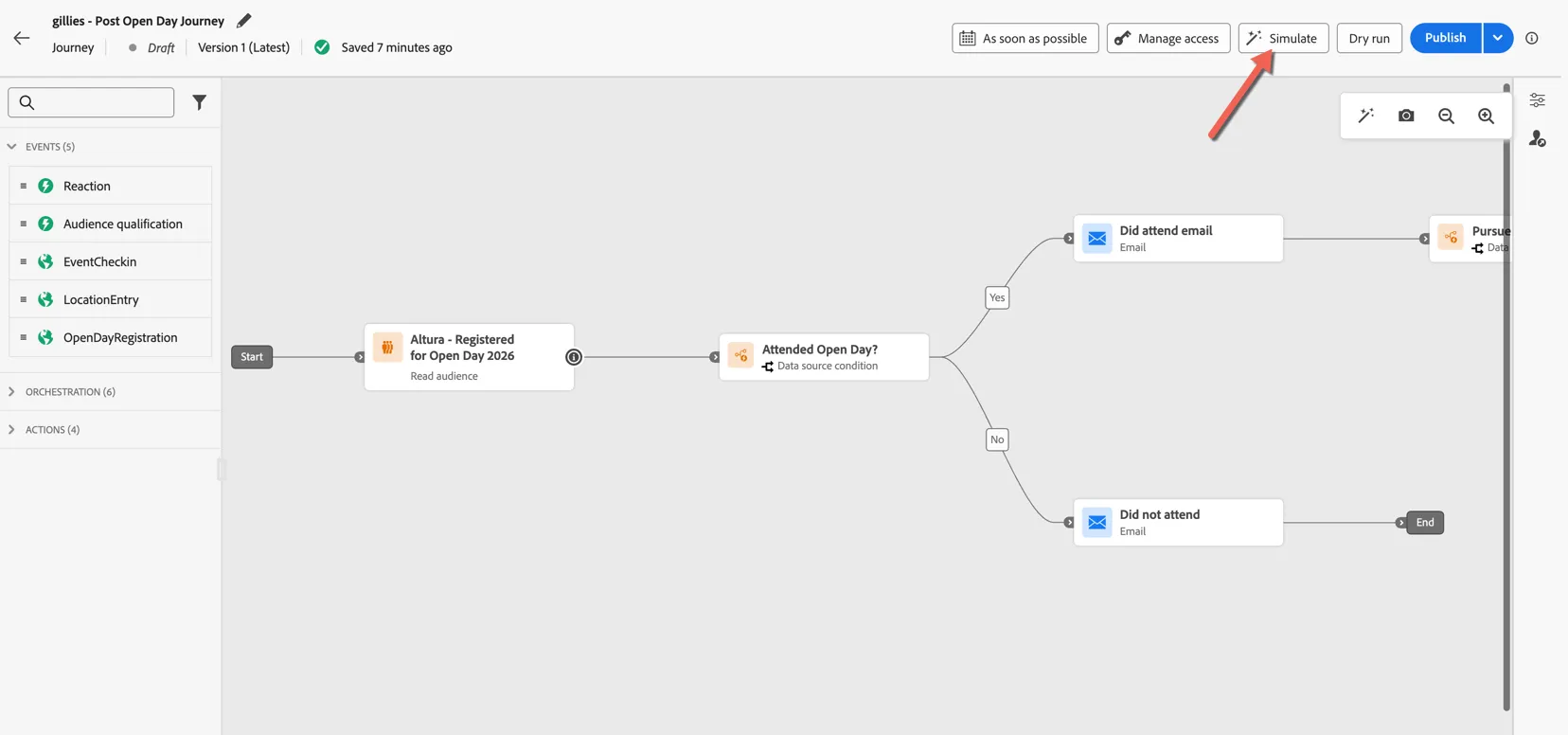The image size is (1568, 735).
Task: Select the Audience qualification event icon
Action: pos(45,224)
